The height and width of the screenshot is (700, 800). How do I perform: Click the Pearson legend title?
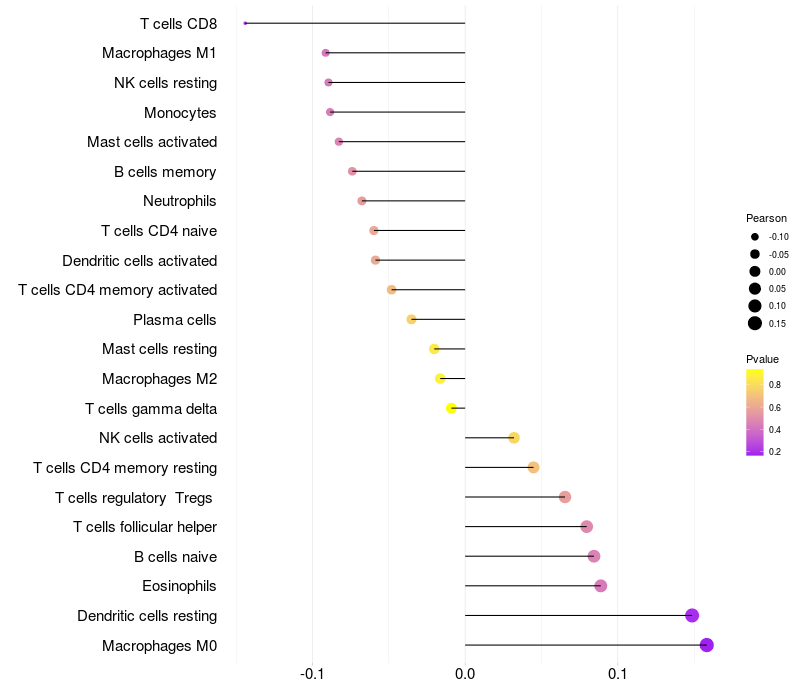[x=766, y=218]
